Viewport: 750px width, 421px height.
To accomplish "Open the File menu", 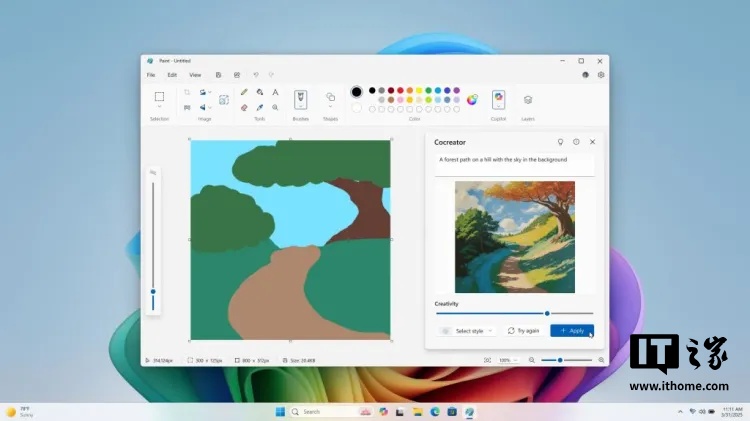I will click(151, 75).
